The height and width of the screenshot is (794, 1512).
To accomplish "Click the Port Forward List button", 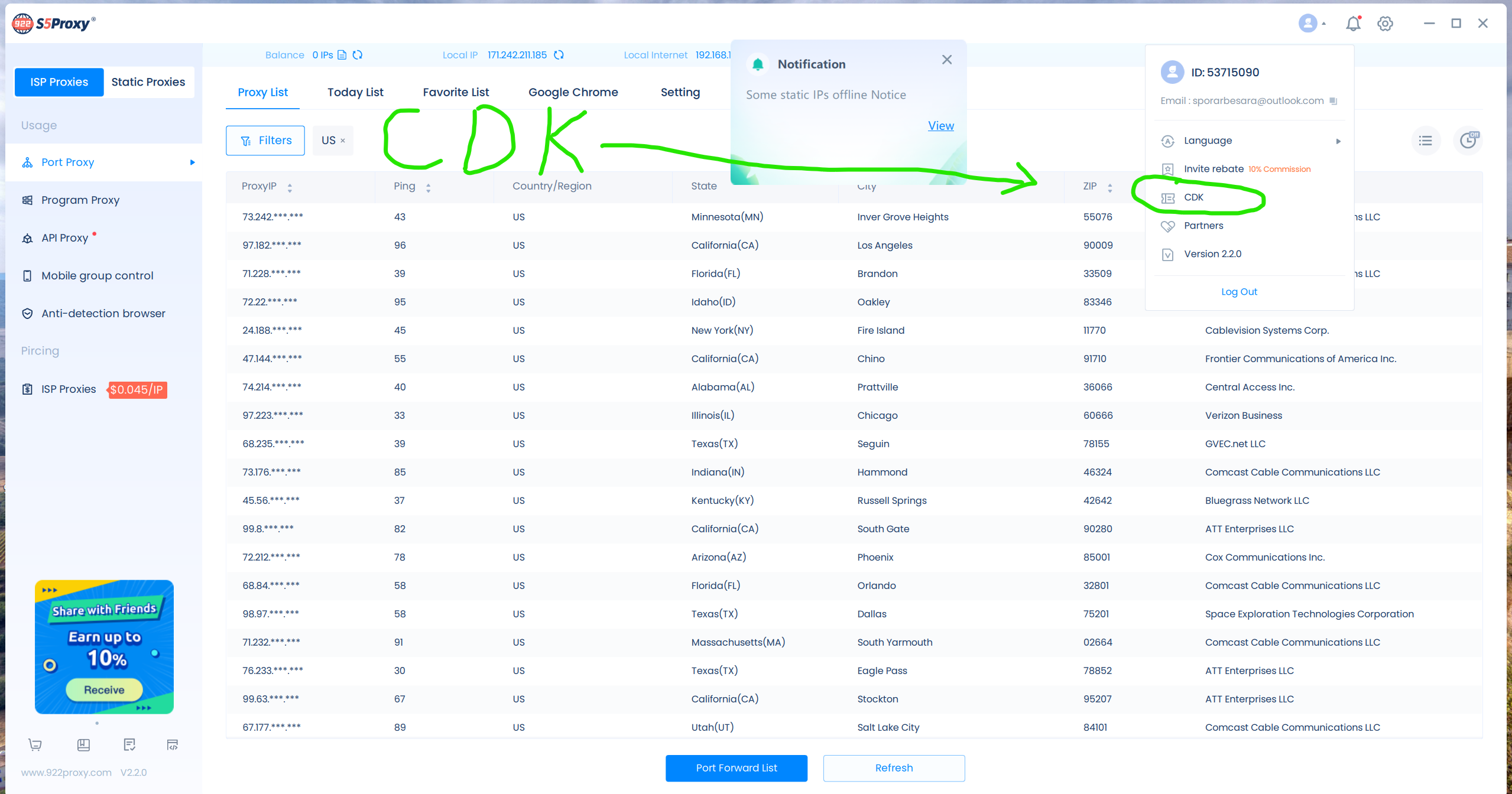I will (736, 768).
